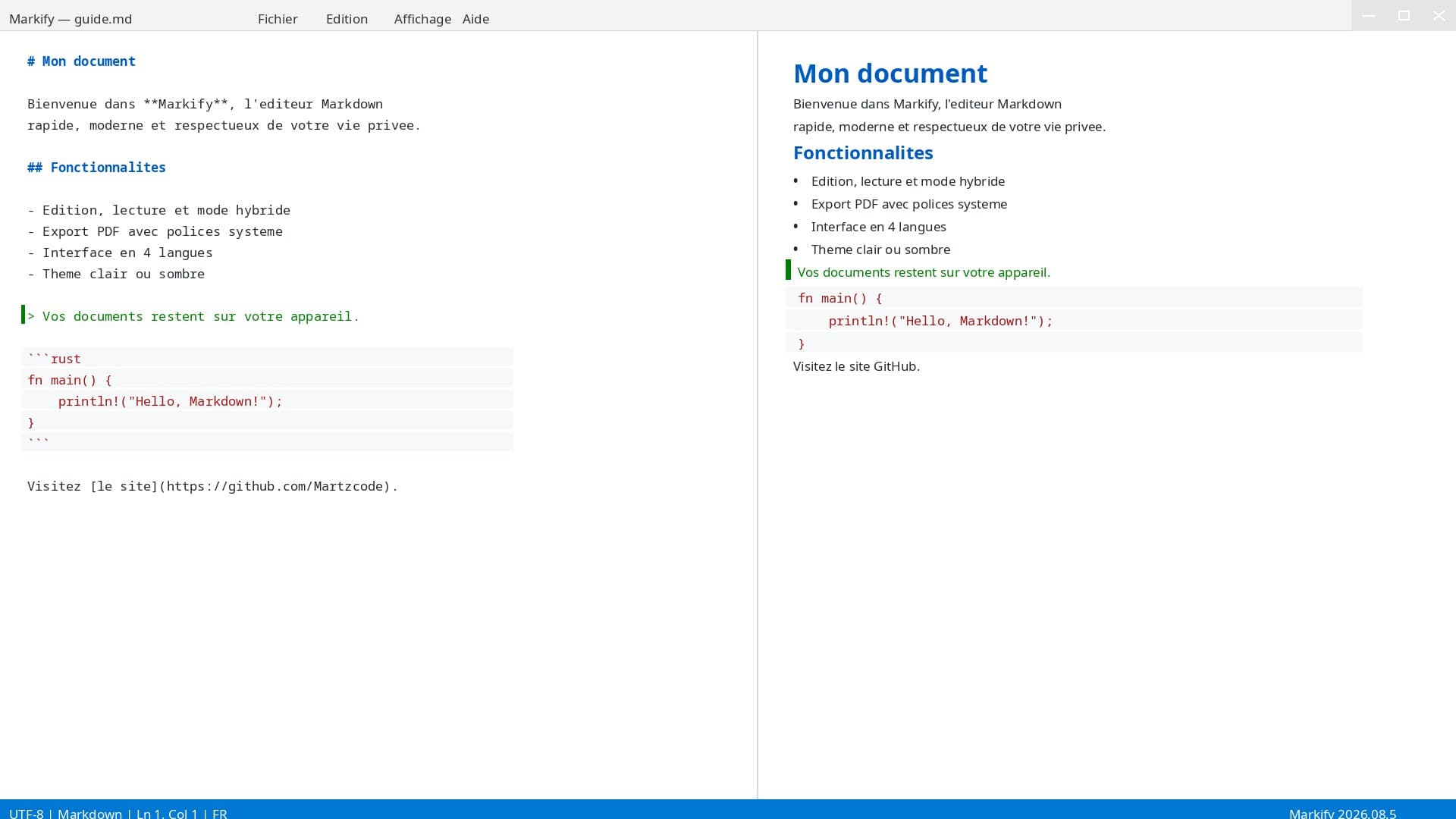Click the UTF-8 encoding indicator in status bar
This screenshot has width=1456, height=819.
[x=27, y=813]
